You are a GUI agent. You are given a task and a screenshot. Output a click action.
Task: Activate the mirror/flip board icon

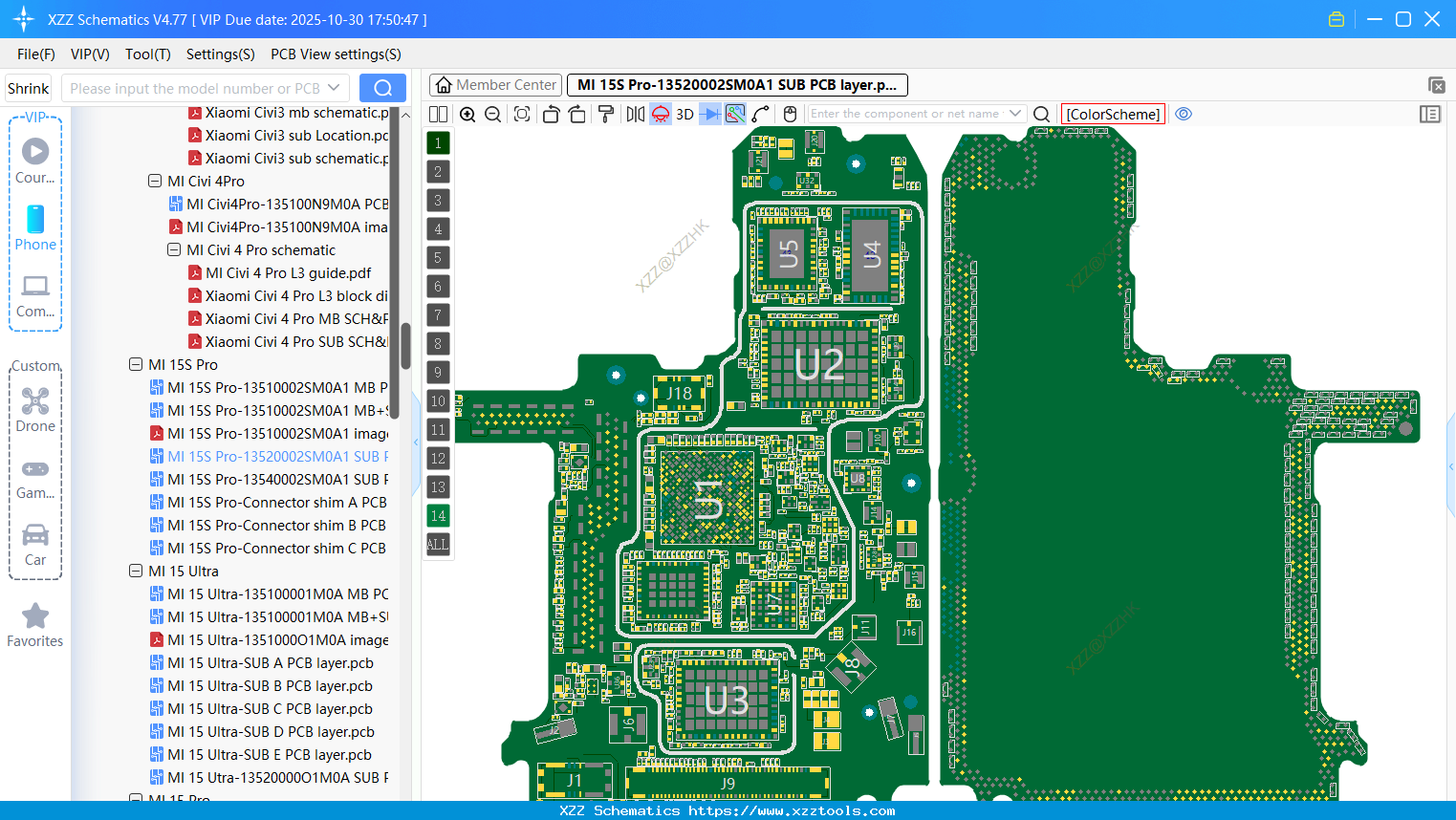[634, 114]
